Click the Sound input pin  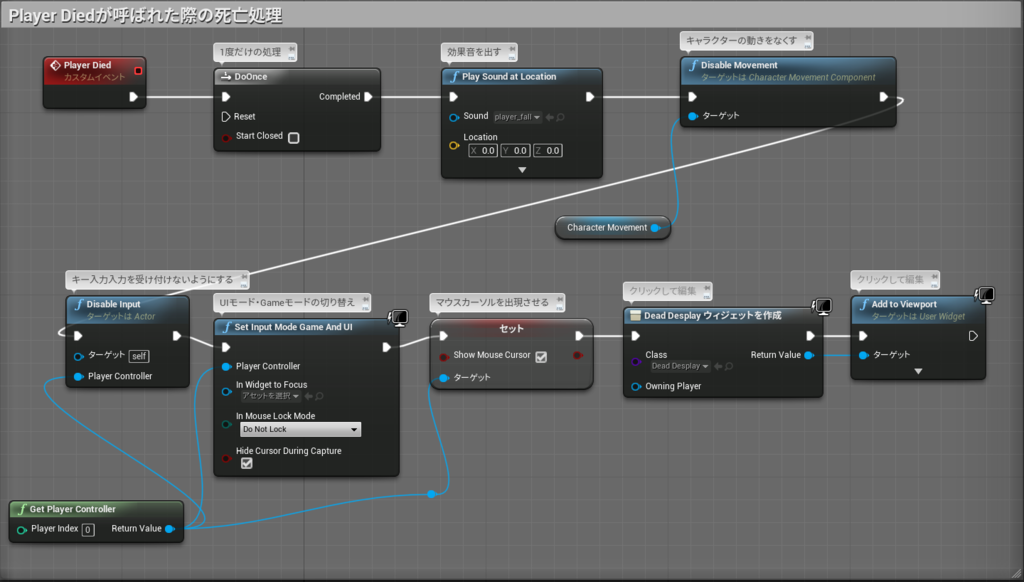[454, 118]
